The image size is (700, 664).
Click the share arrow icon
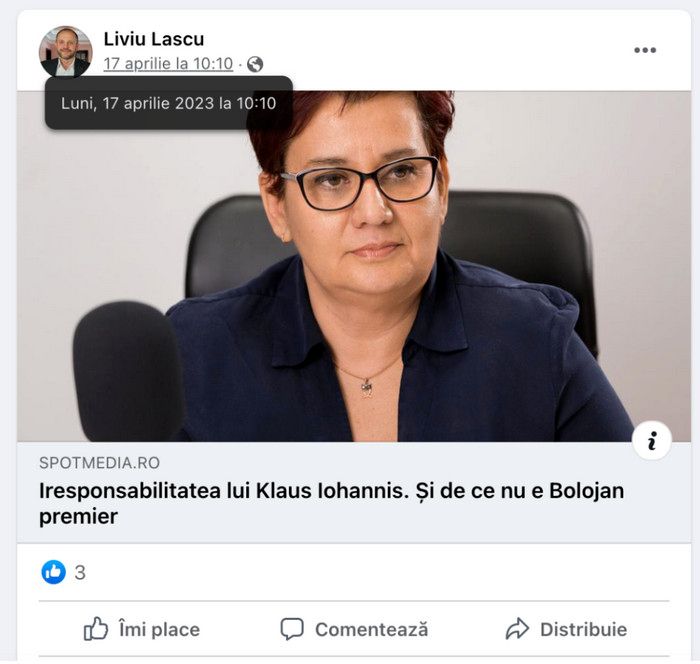pyautogui.click(x=517, y=629)
